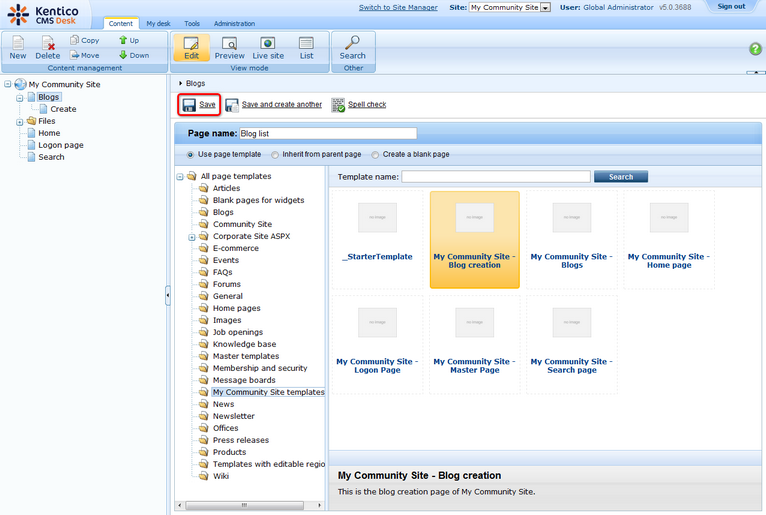Open the green help icon

(755, 49)
